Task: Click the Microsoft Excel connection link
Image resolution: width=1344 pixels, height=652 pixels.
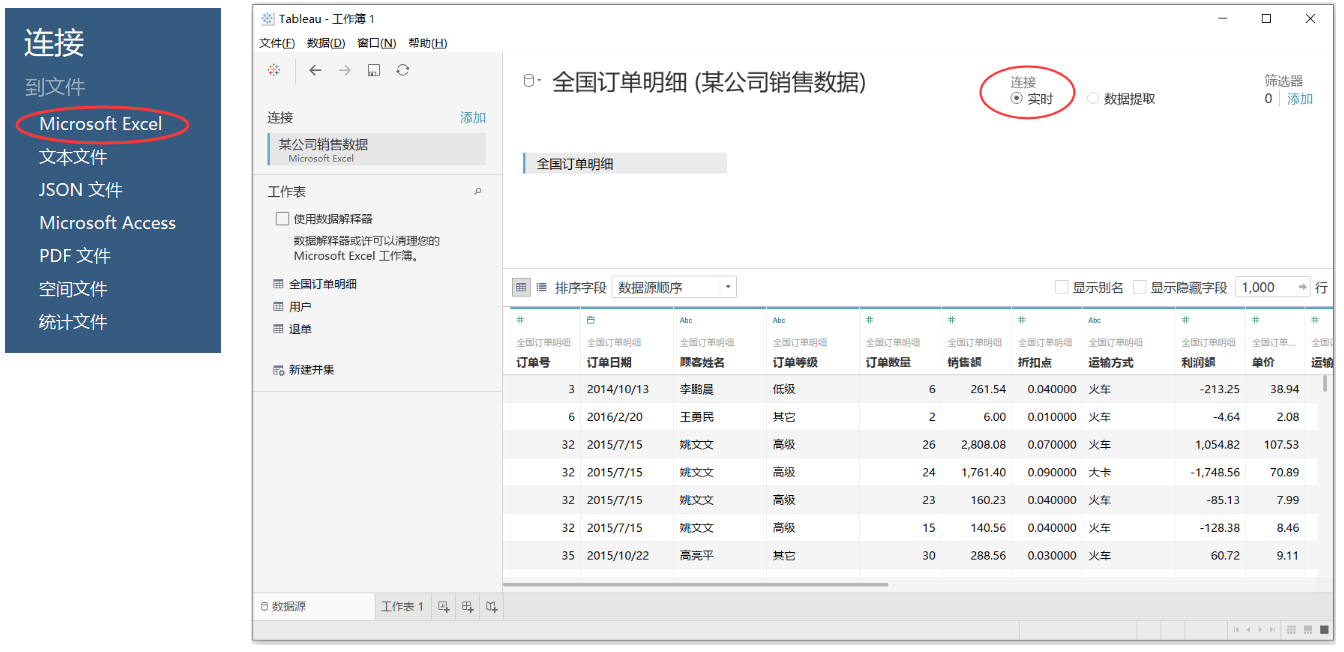Action: click(x=103, y=124)
